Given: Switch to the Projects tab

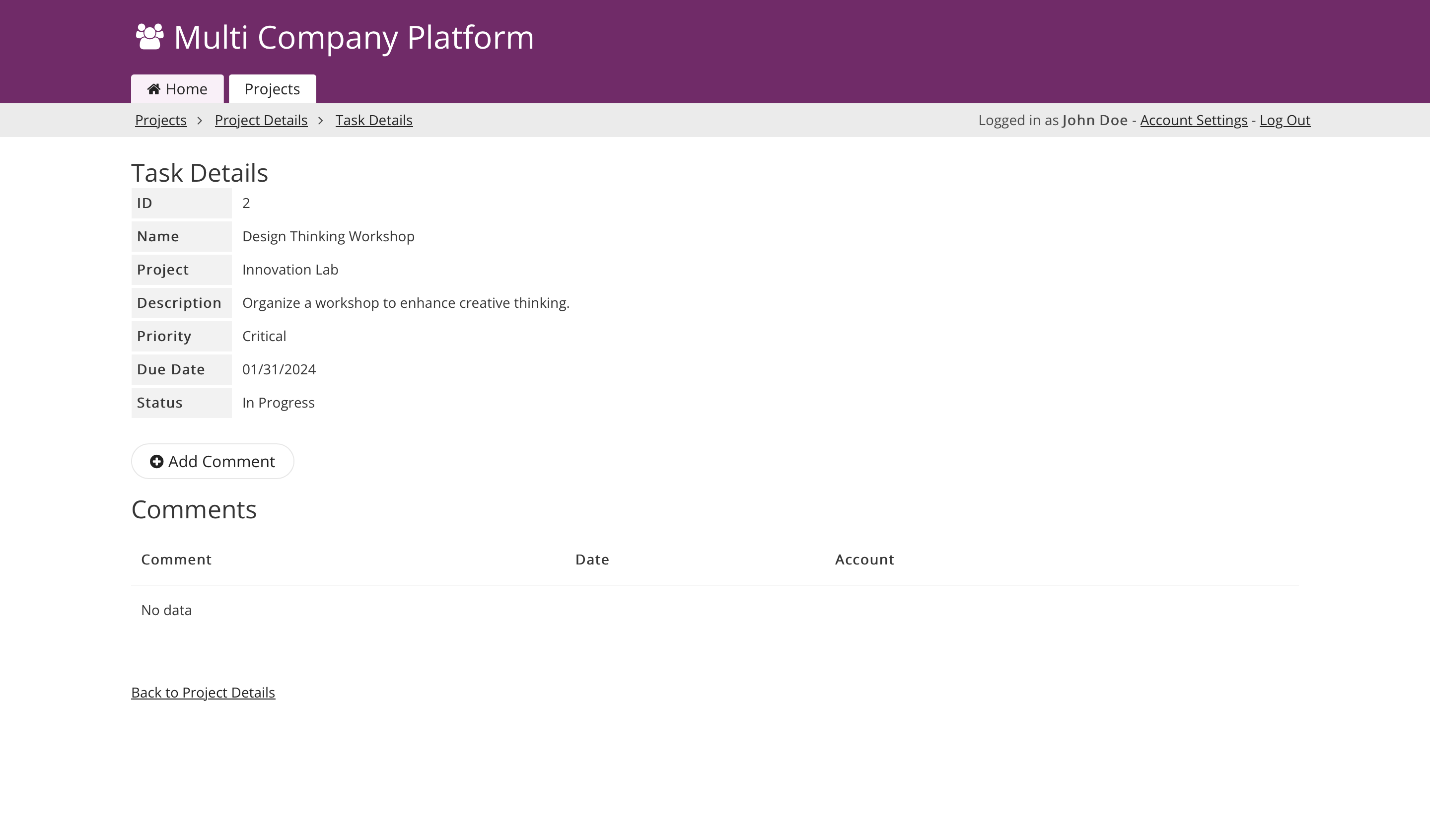Looking at the screenshot, I should tap(272, 89).
